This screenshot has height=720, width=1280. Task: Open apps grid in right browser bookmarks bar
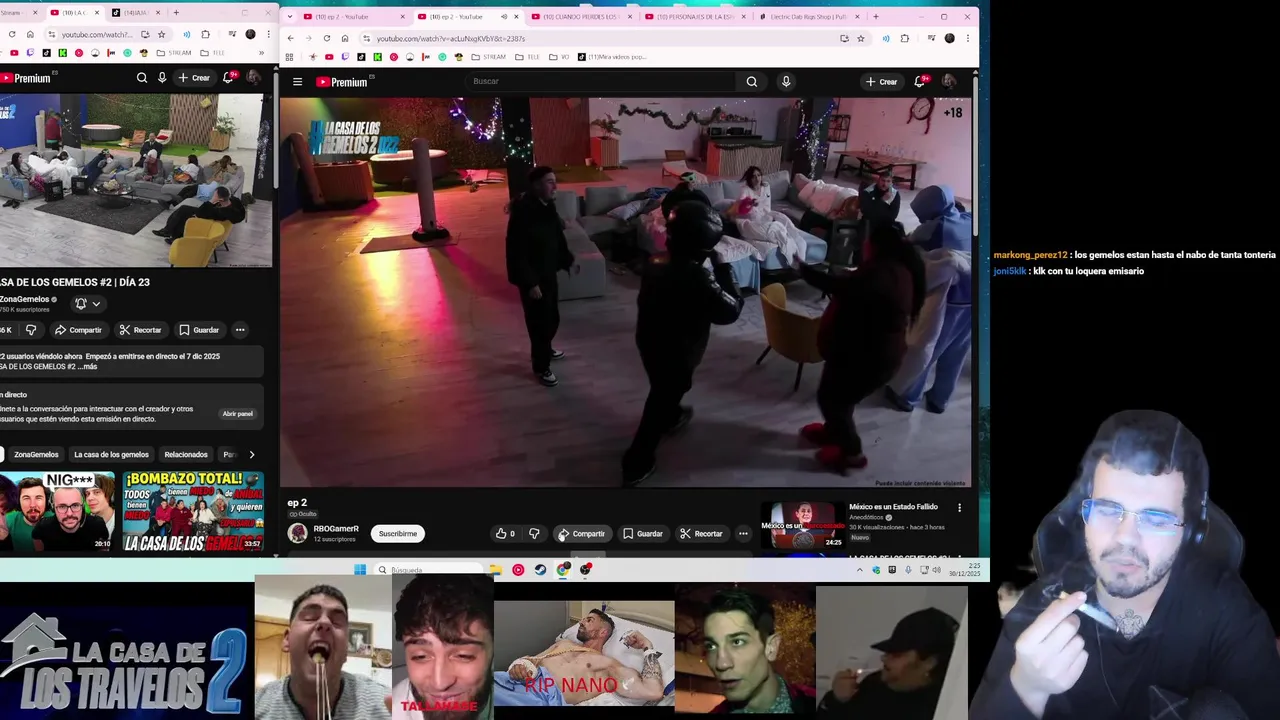tap(290, 57)
